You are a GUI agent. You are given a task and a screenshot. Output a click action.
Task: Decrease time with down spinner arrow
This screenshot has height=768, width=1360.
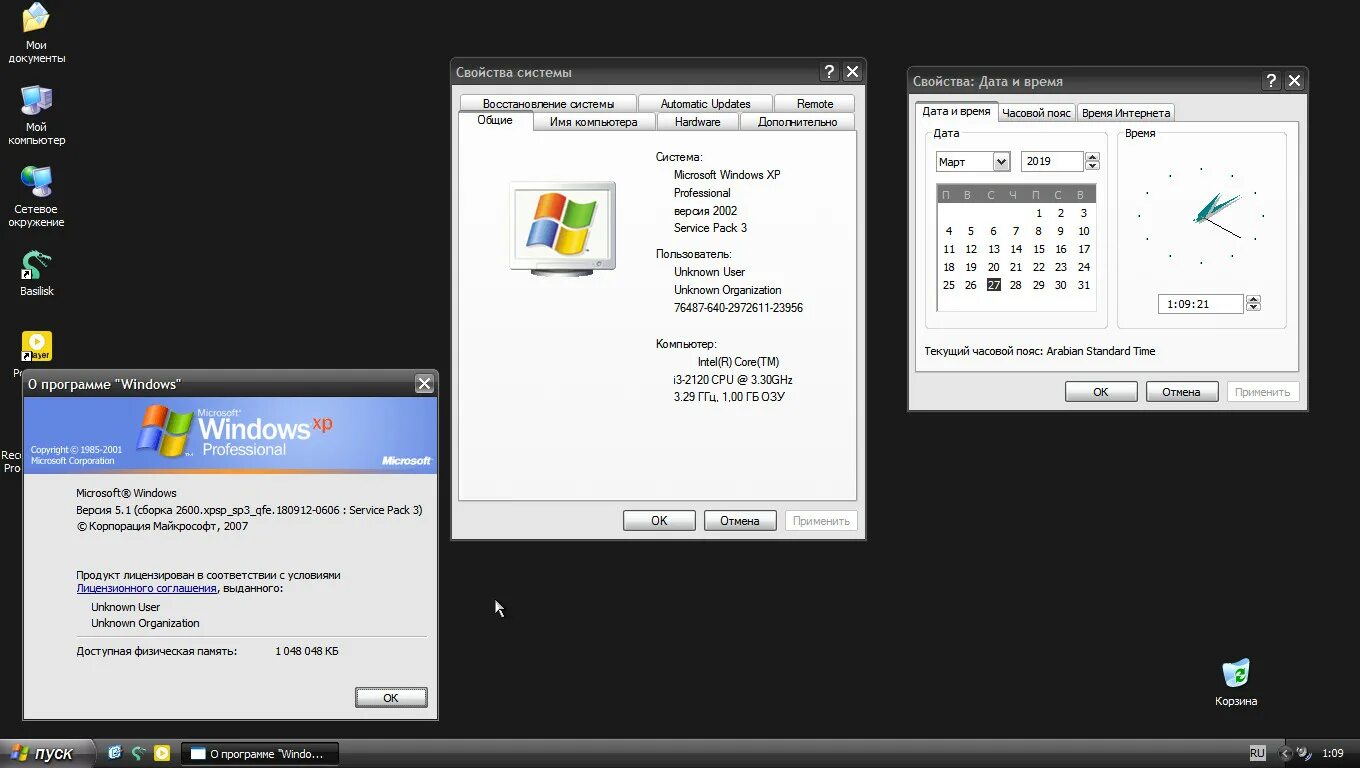click(1253, 308)
